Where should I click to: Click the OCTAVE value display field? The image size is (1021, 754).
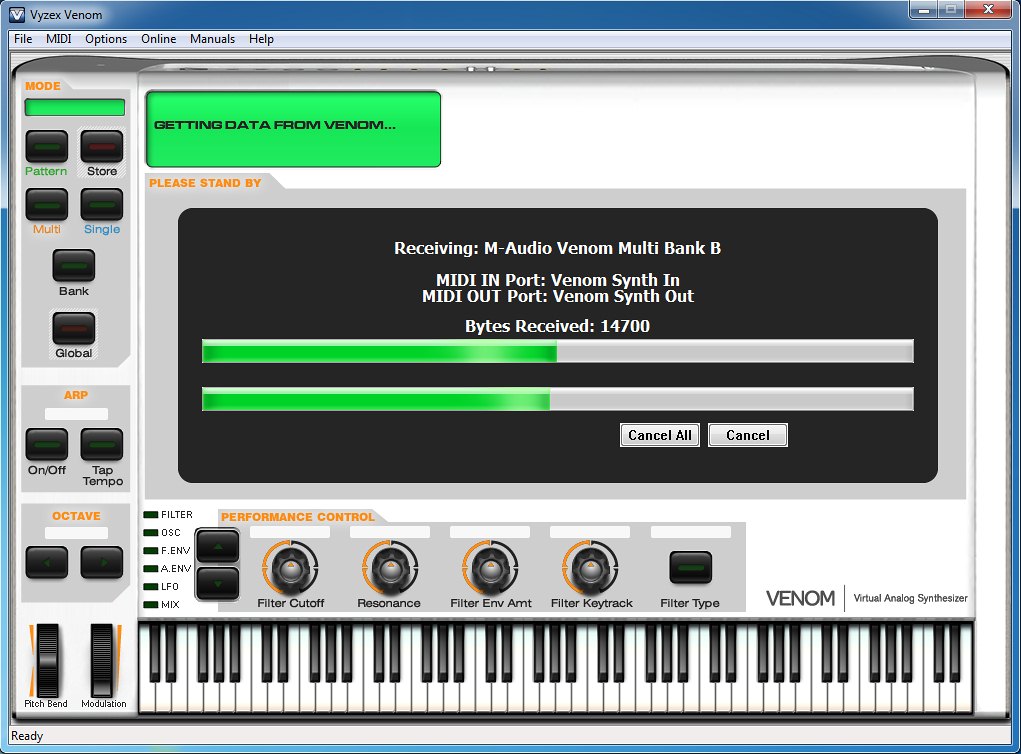click(x=76, y=533)
